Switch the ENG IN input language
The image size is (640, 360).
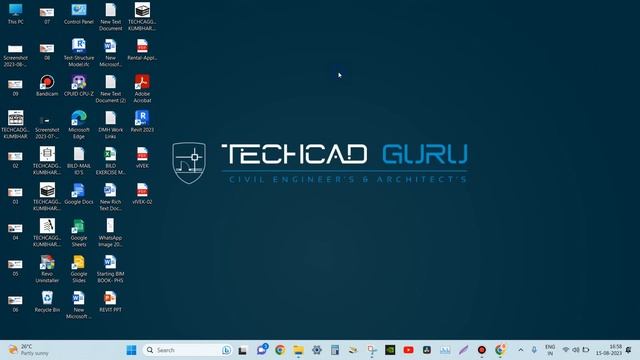point(550,350)
